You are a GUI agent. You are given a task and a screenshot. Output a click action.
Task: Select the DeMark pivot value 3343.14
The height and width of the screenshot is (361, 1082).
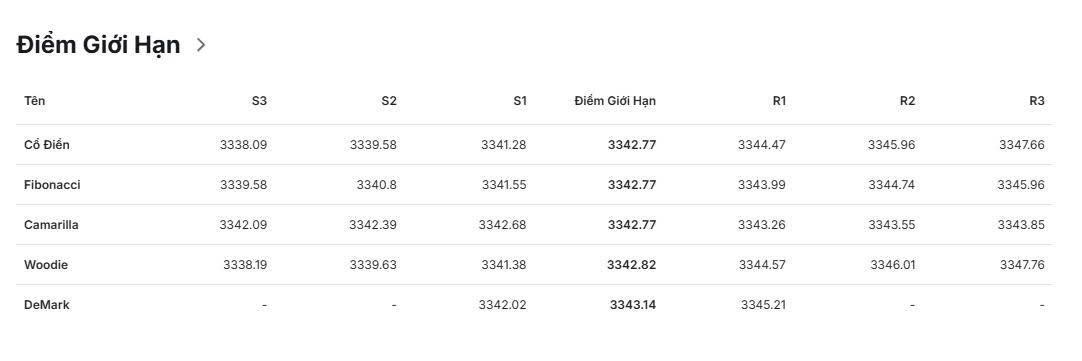633,305
